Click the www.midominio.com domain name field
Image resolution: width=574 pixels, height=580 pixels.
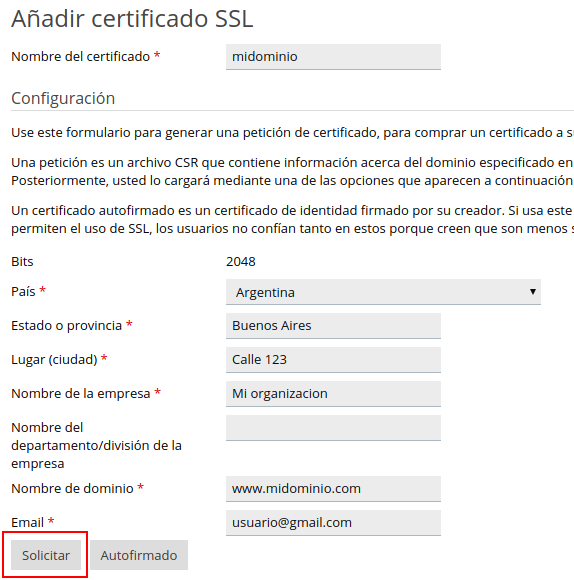click(333, 489)
